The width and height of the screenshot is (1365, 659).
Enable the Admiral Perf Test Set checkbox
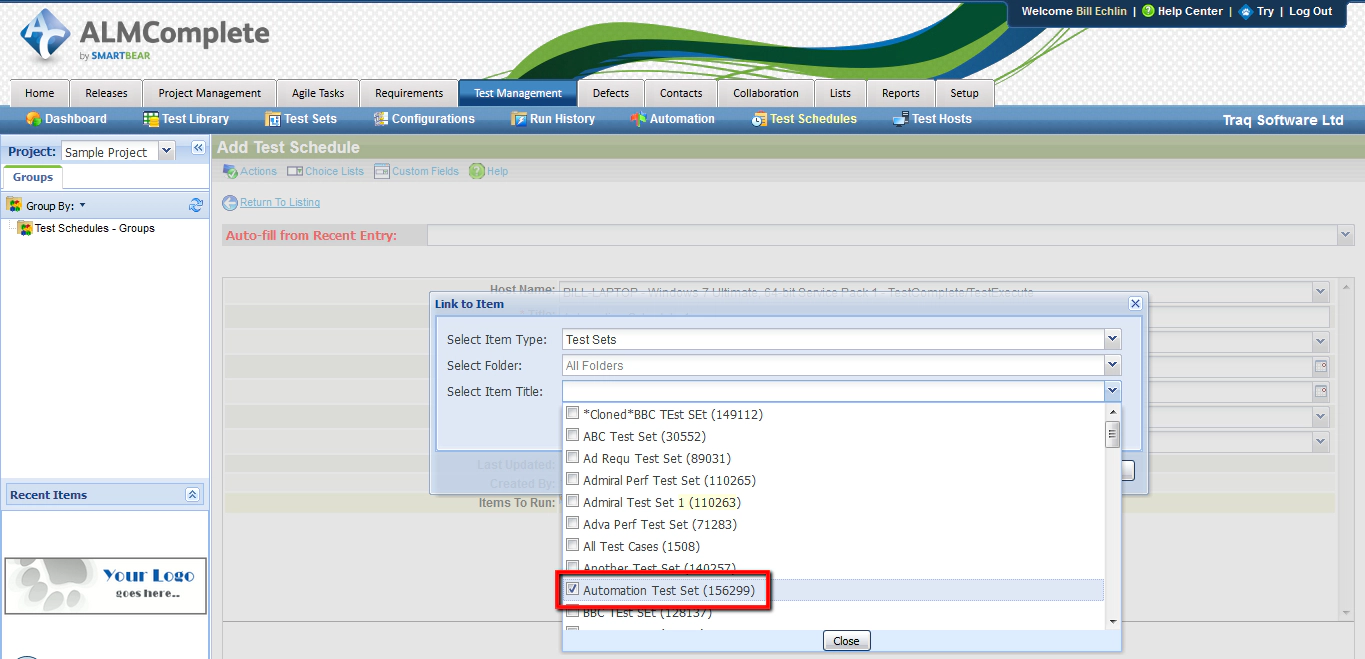click(572, 479)
